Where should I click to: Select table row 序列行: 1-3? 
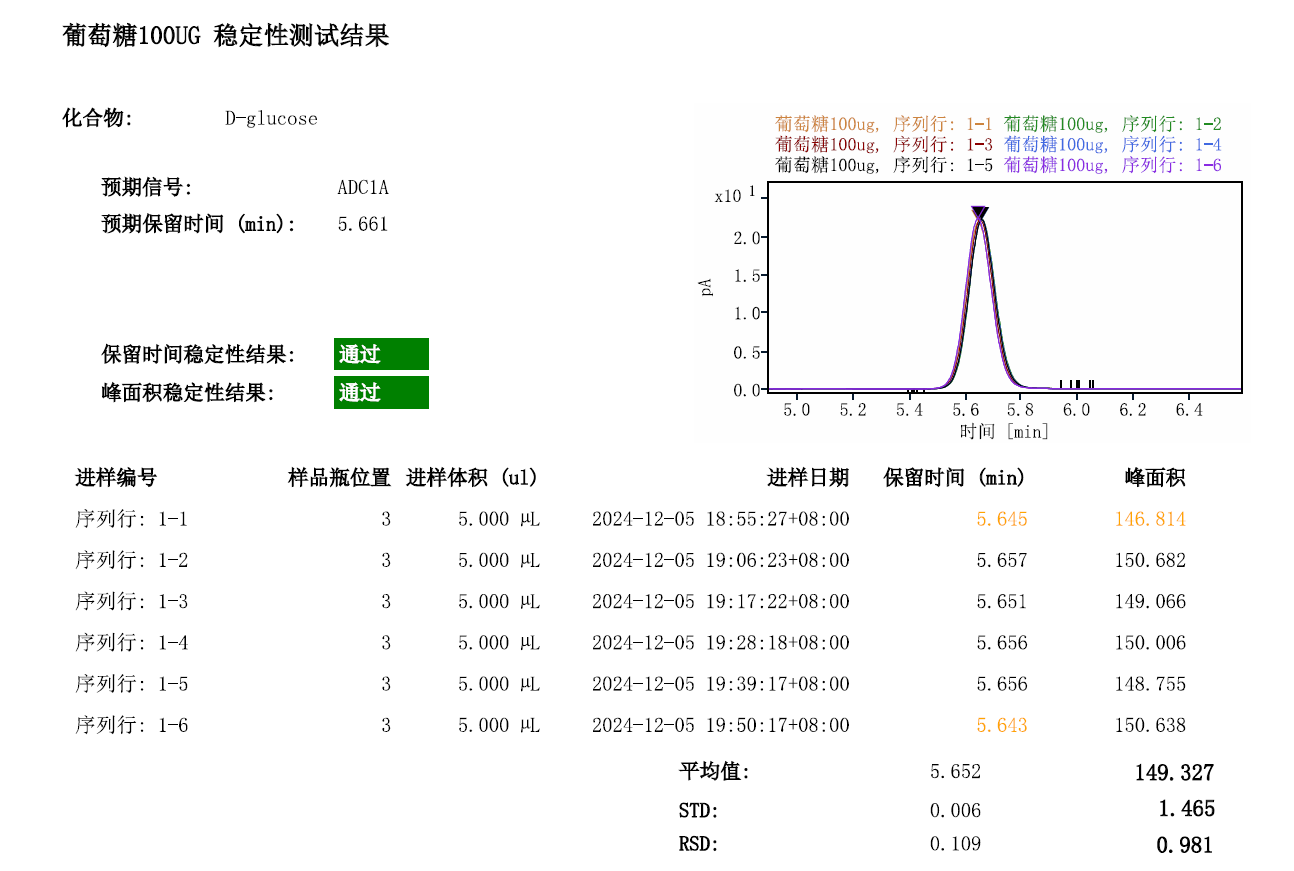[631, 601]
